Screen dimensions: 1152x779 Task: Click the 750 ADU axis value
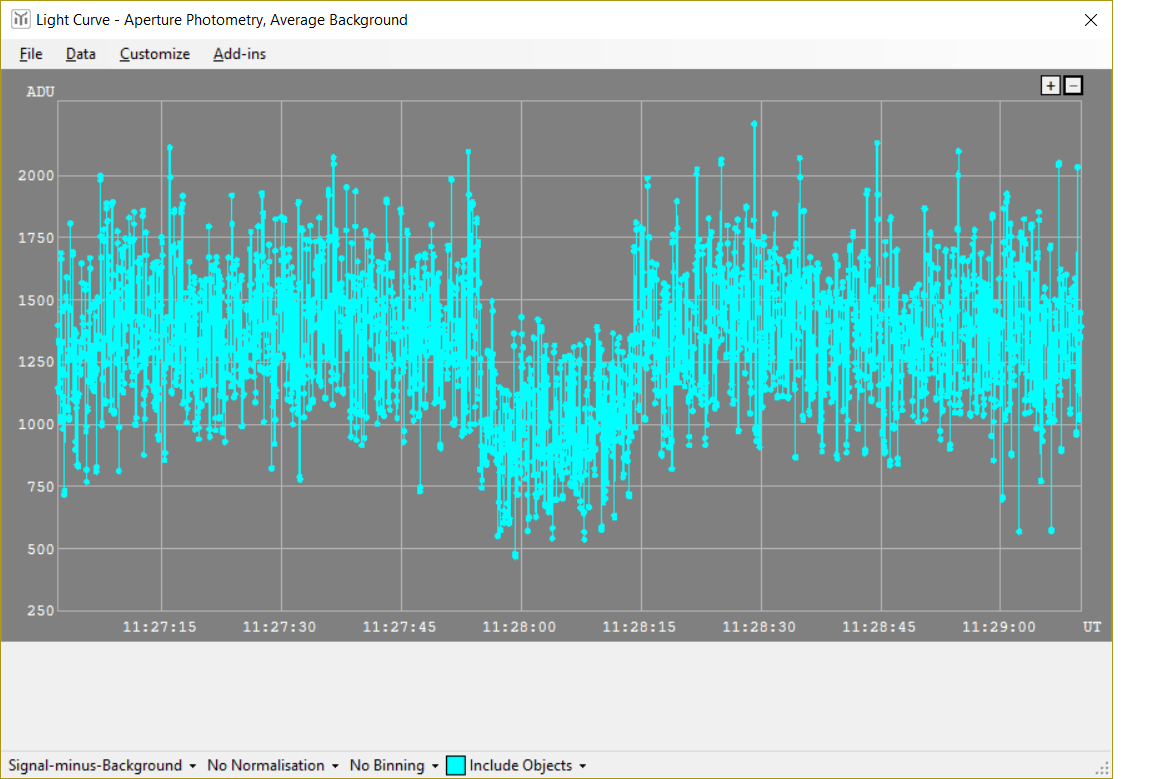click(41, 487)
